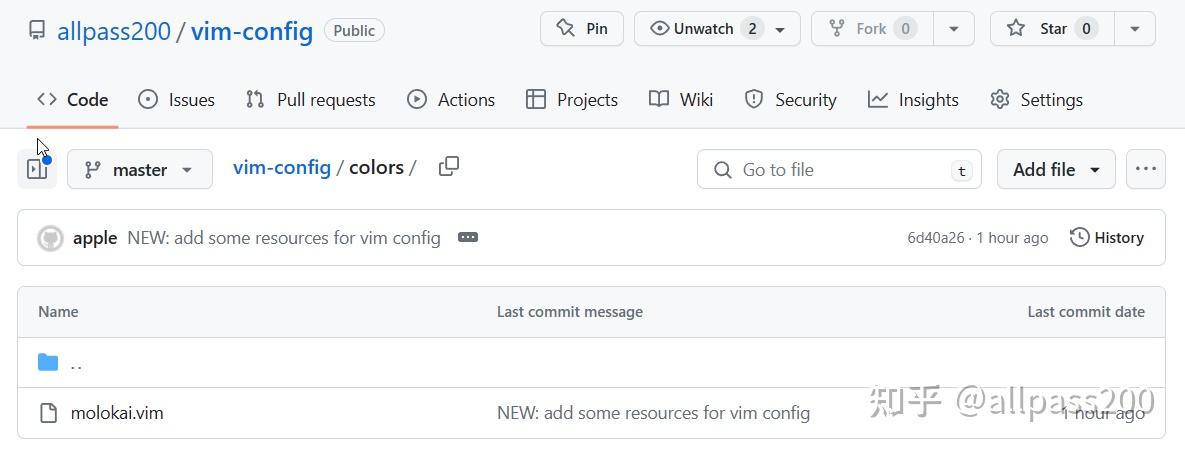Expand the fork options dropdown arrow
The image size is (1185, 453).
pyautogui.click(x=954, y=29)
